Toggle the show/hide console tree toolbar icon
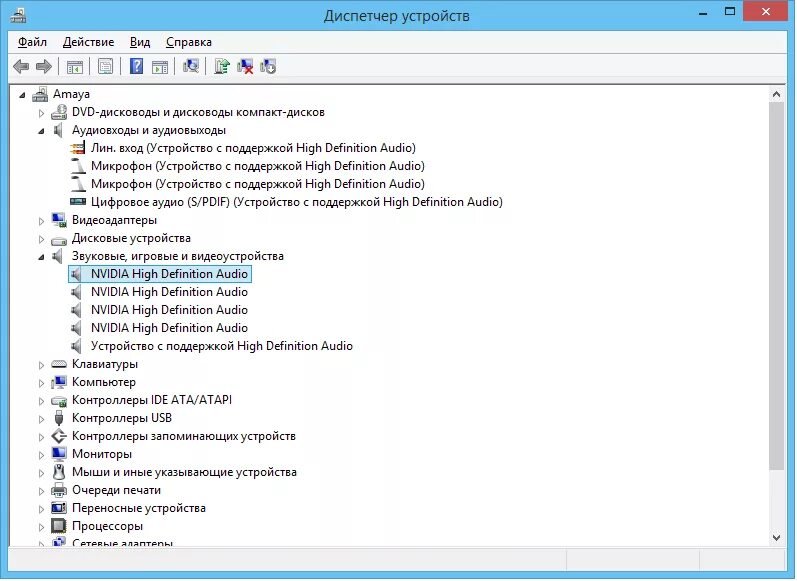The width and height of the screenshot is (797, 581). (x=75, y=67)
